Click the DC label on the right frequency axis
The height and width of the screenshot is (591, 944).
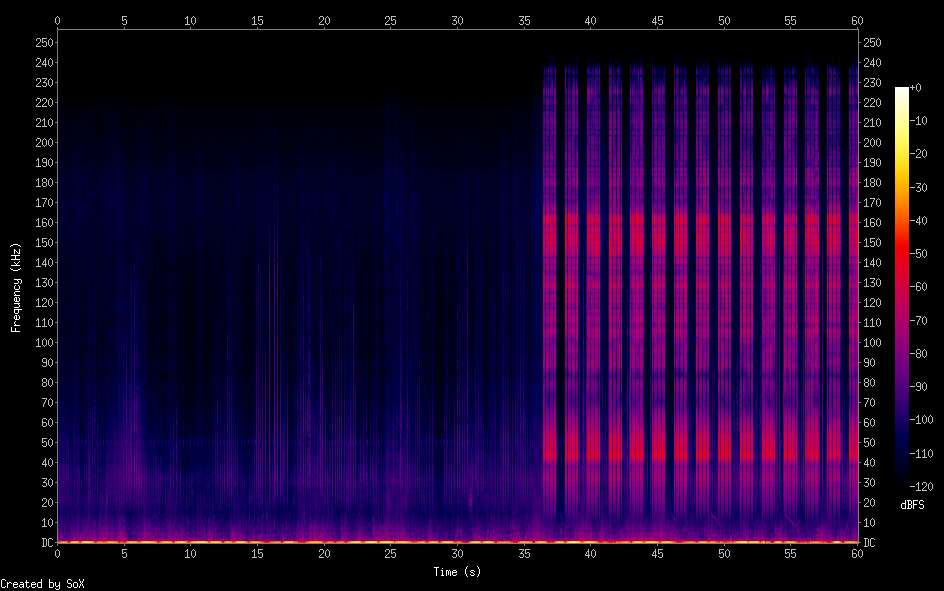click(x=868, y=543)
